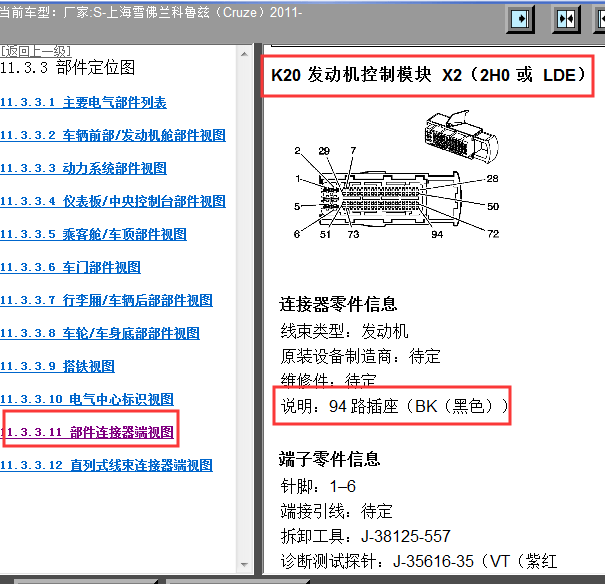Click the 端子零件信息 heading
Screen dimensions: 605x584
click(x=330, y=459)
